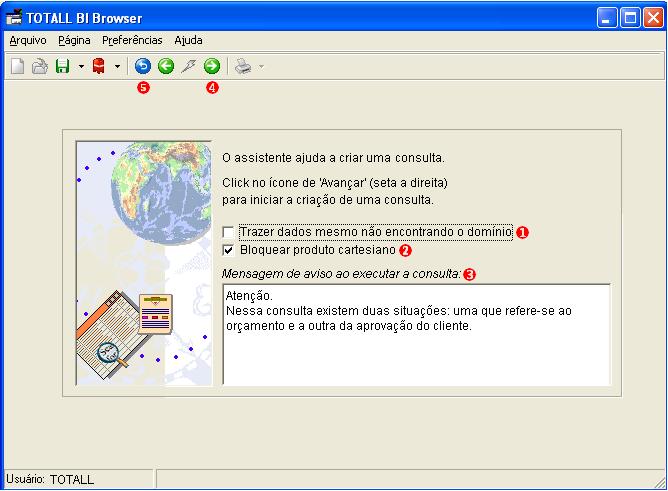Image resolution: width=668 pixels, height=491 pixels.
Task: Uncheck 'Bloquear produto cartesiano' checkbox
Action: click(x=228, y=250)
